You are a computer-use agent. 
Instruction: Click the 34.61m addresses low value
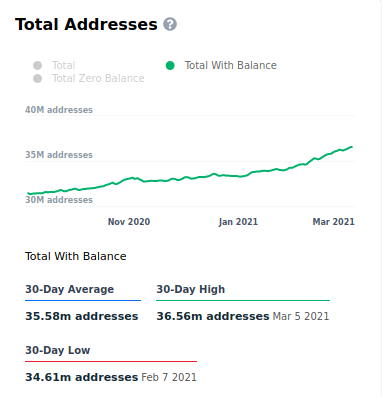[82, 377]
